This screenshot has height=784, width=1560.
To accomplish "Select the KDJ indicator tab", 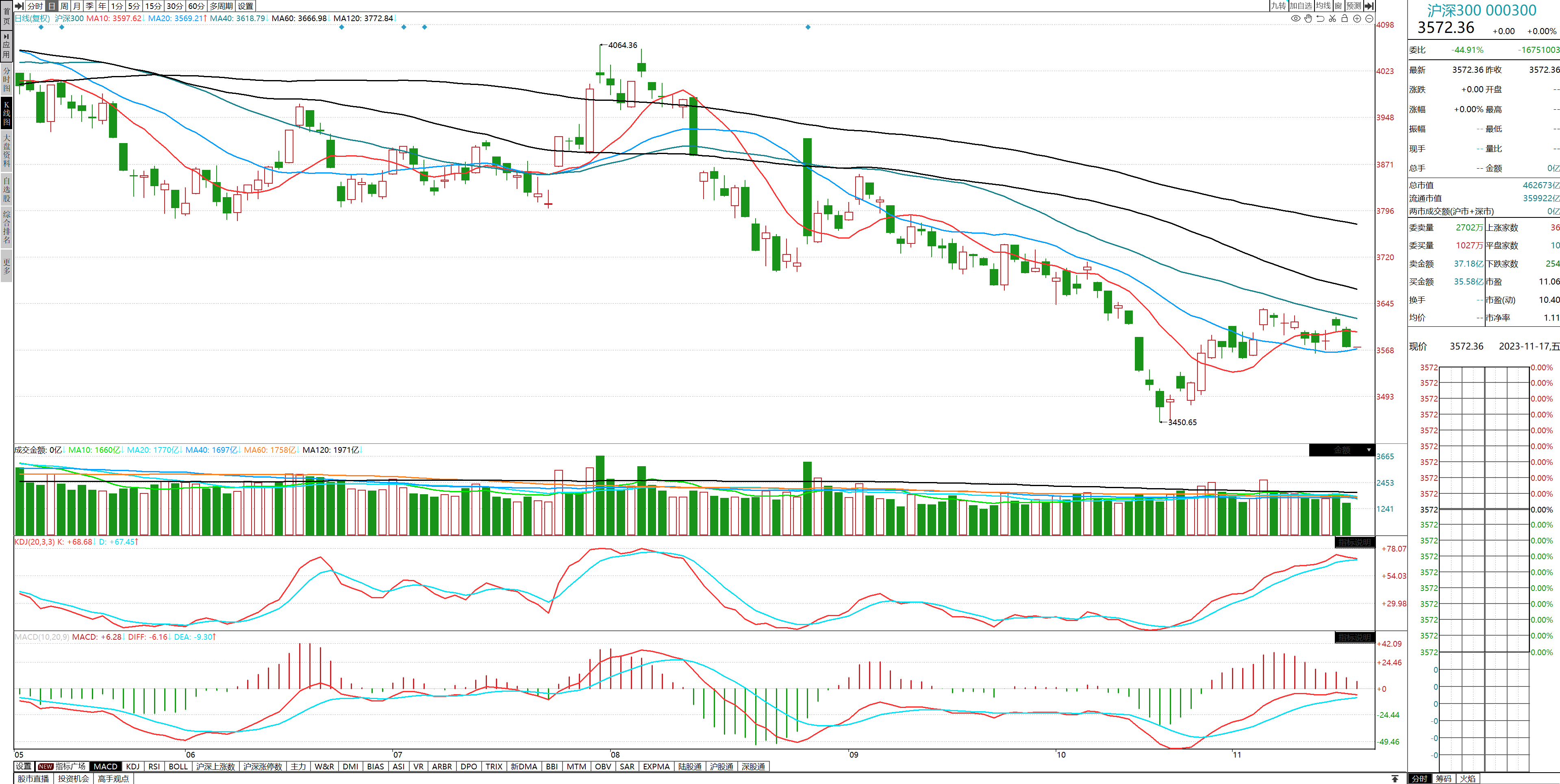I will [133, 767].
